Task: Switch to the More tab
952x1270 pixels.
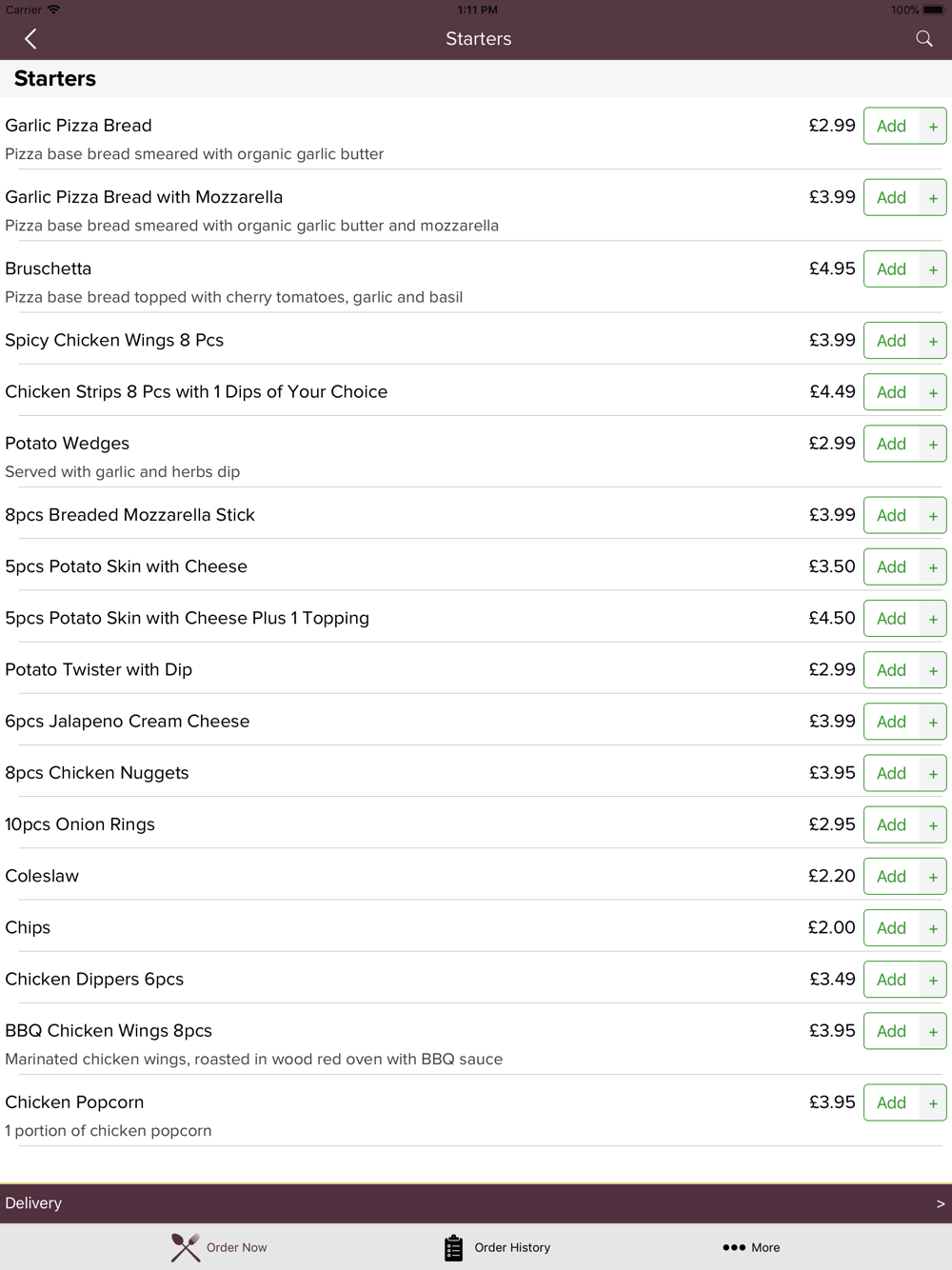Action: pyautogui.click(x=751, y=1247)
